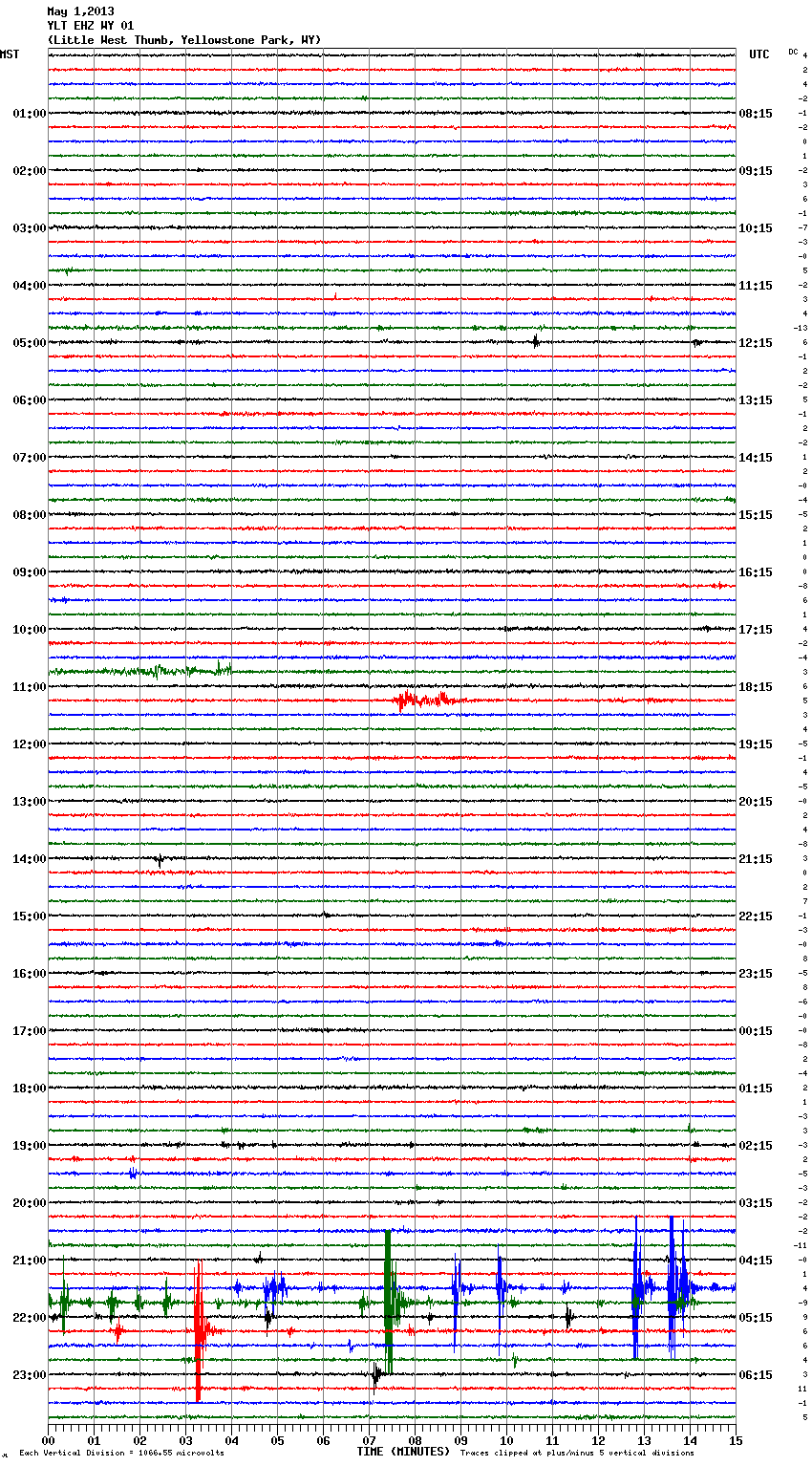Click the minute tick label "10"
Image resolution: width=812 pixels, height=1466 pixels.
point(506,1440)
